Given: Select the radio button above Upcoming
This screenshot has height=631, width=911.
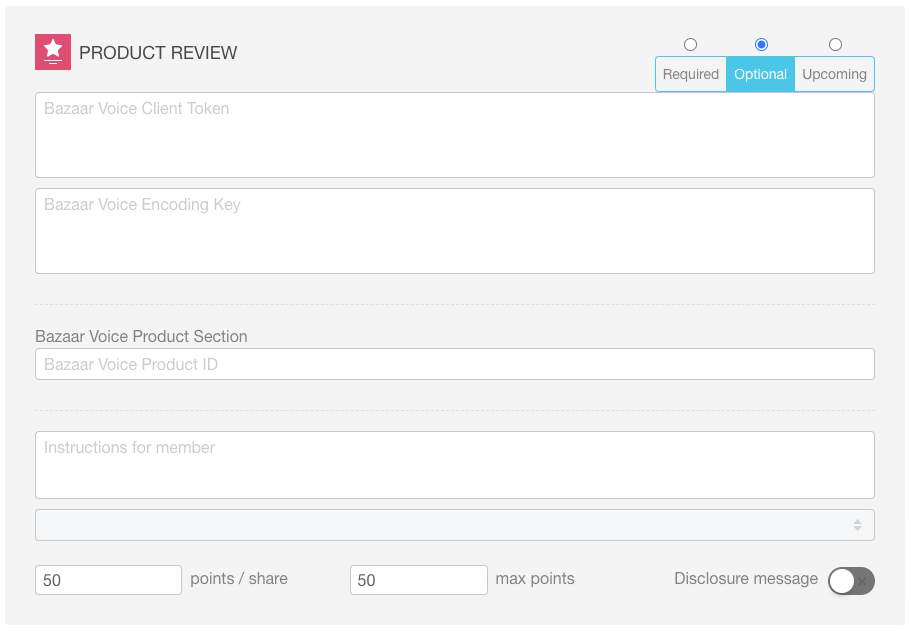Looking at the screenshot, I should (835, 44).
